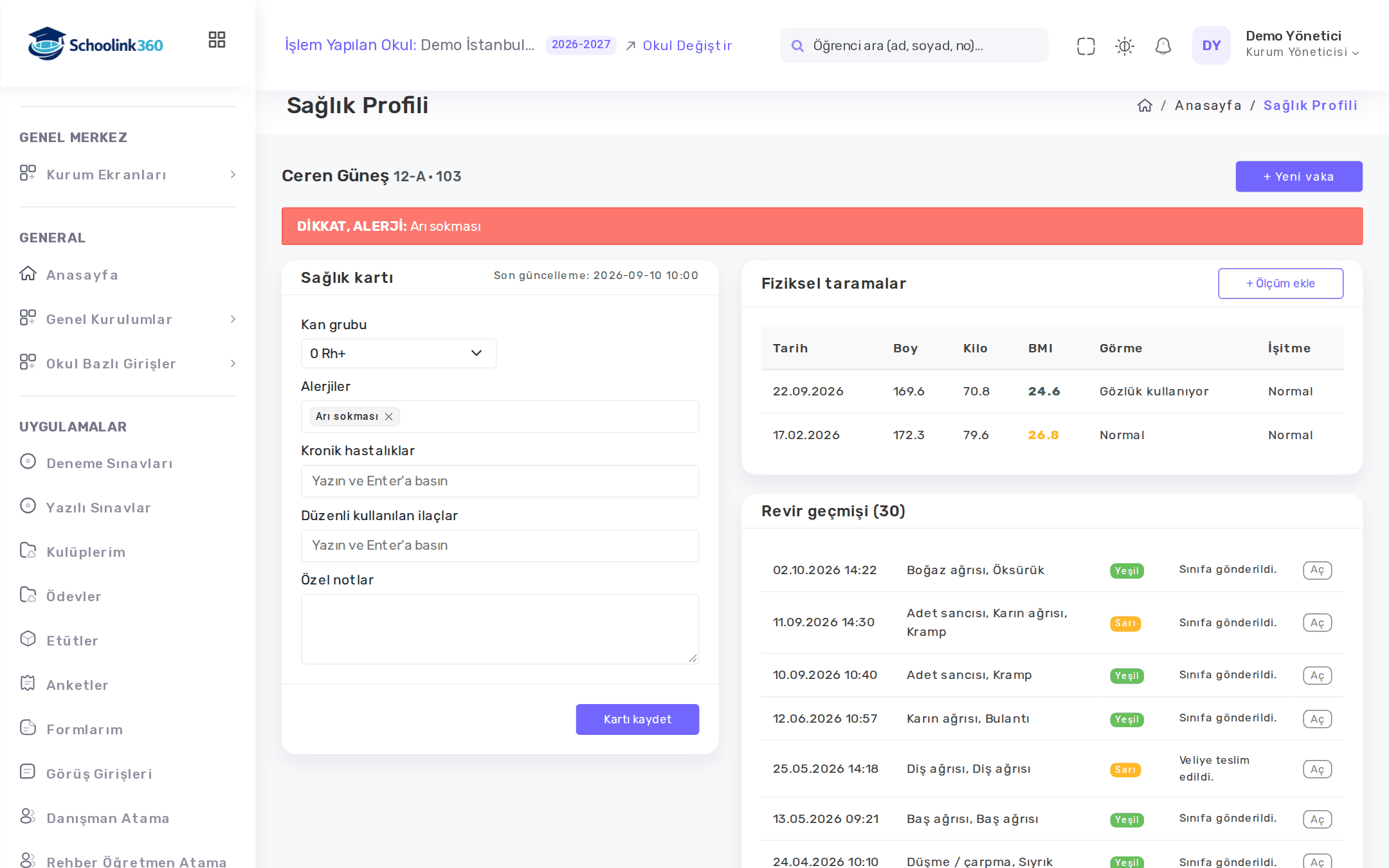Expand Genel Kurulumlar menu
This screenshot has width=1389, height=868.
(x=128, y=319)
